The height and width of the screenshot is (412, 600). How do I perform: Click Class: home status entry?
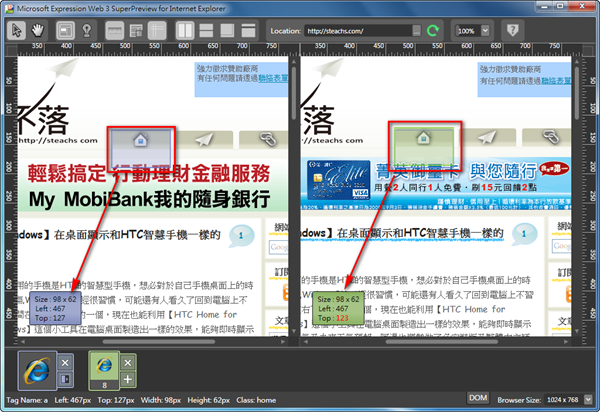256,400
